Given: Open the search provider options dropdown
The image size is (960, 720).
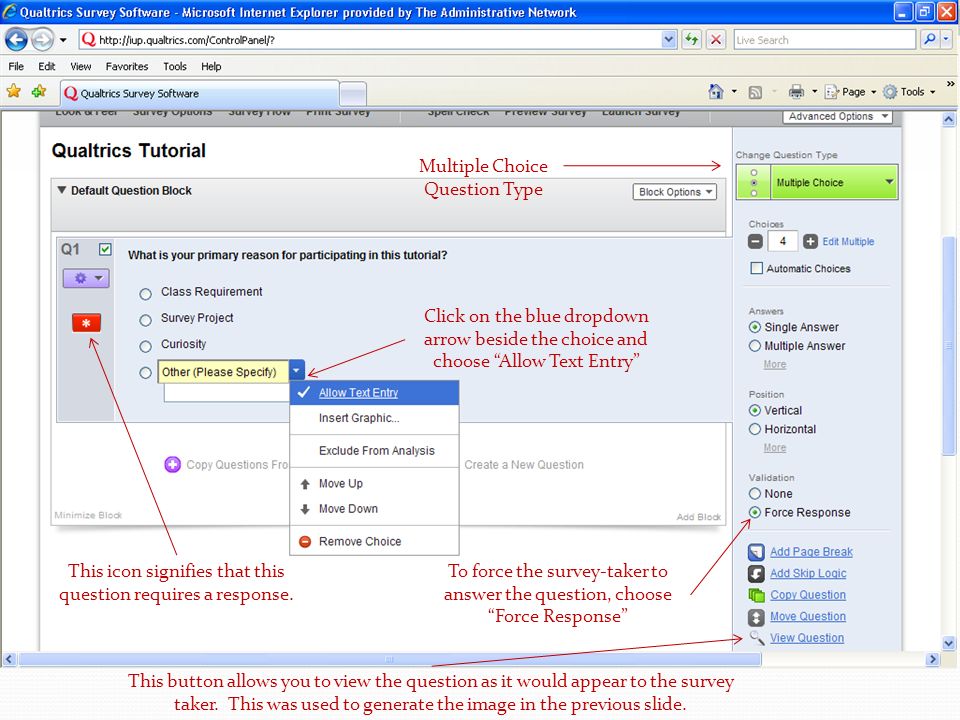Looking at the screenshot, I should [x=947, y=40].
